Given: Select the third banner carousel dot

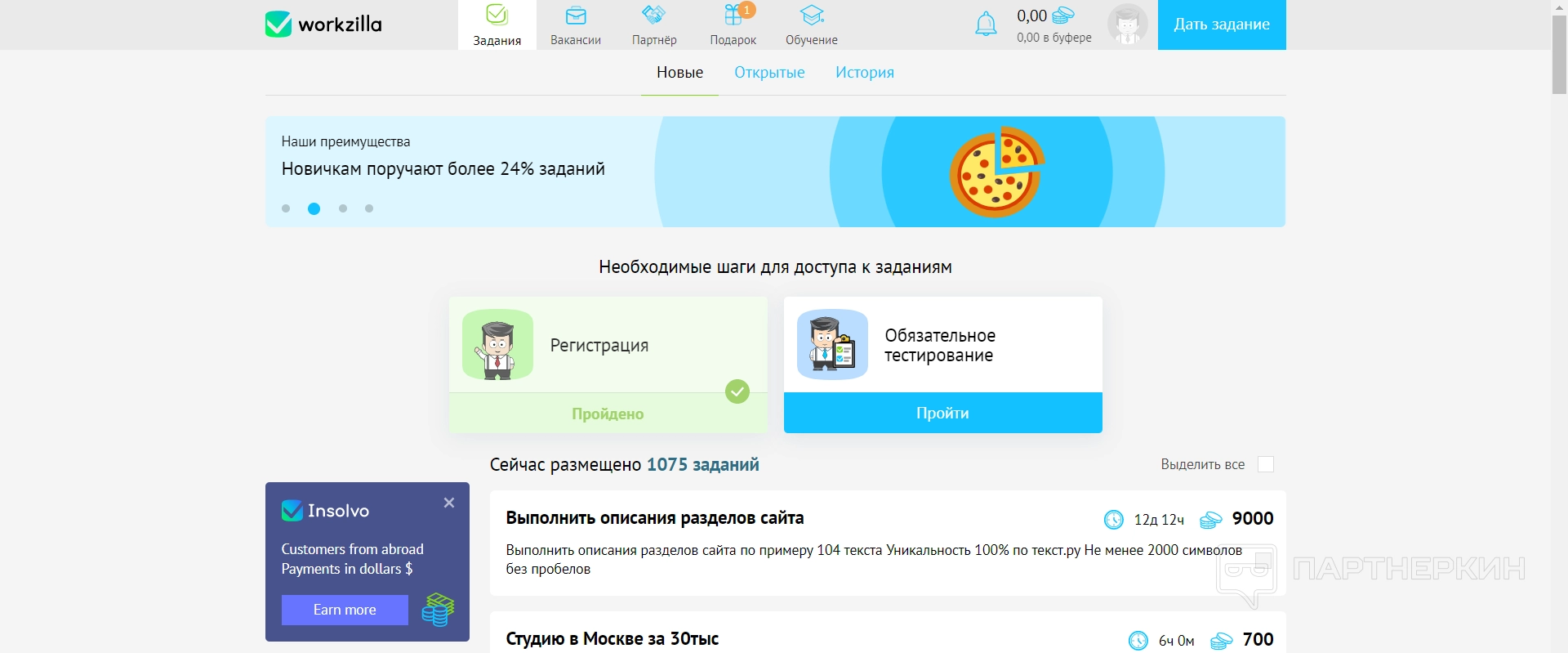Looking at the screenshot, I should coord(343,208).
